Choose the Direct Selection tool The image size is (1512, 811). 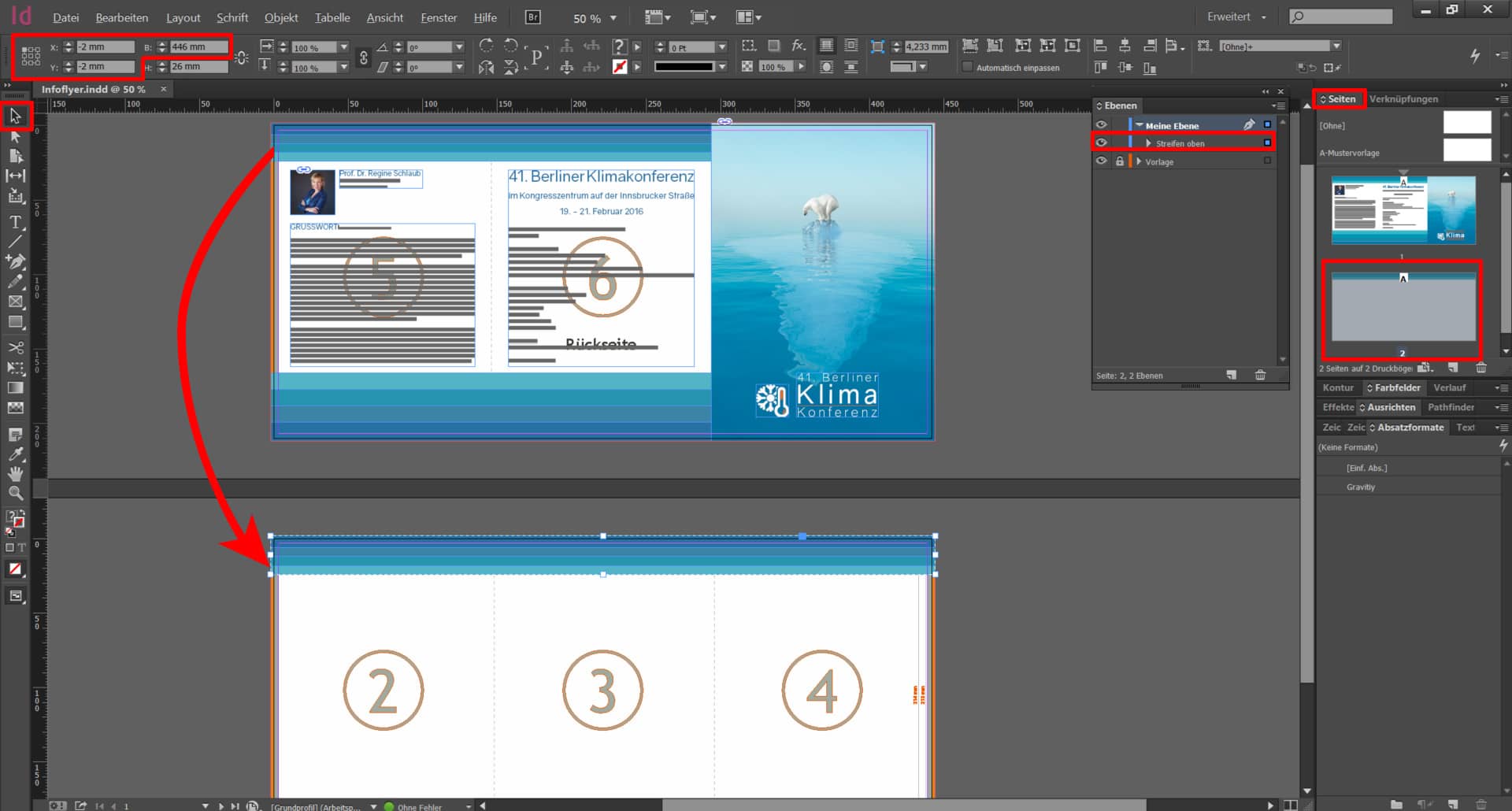point(15,136)
